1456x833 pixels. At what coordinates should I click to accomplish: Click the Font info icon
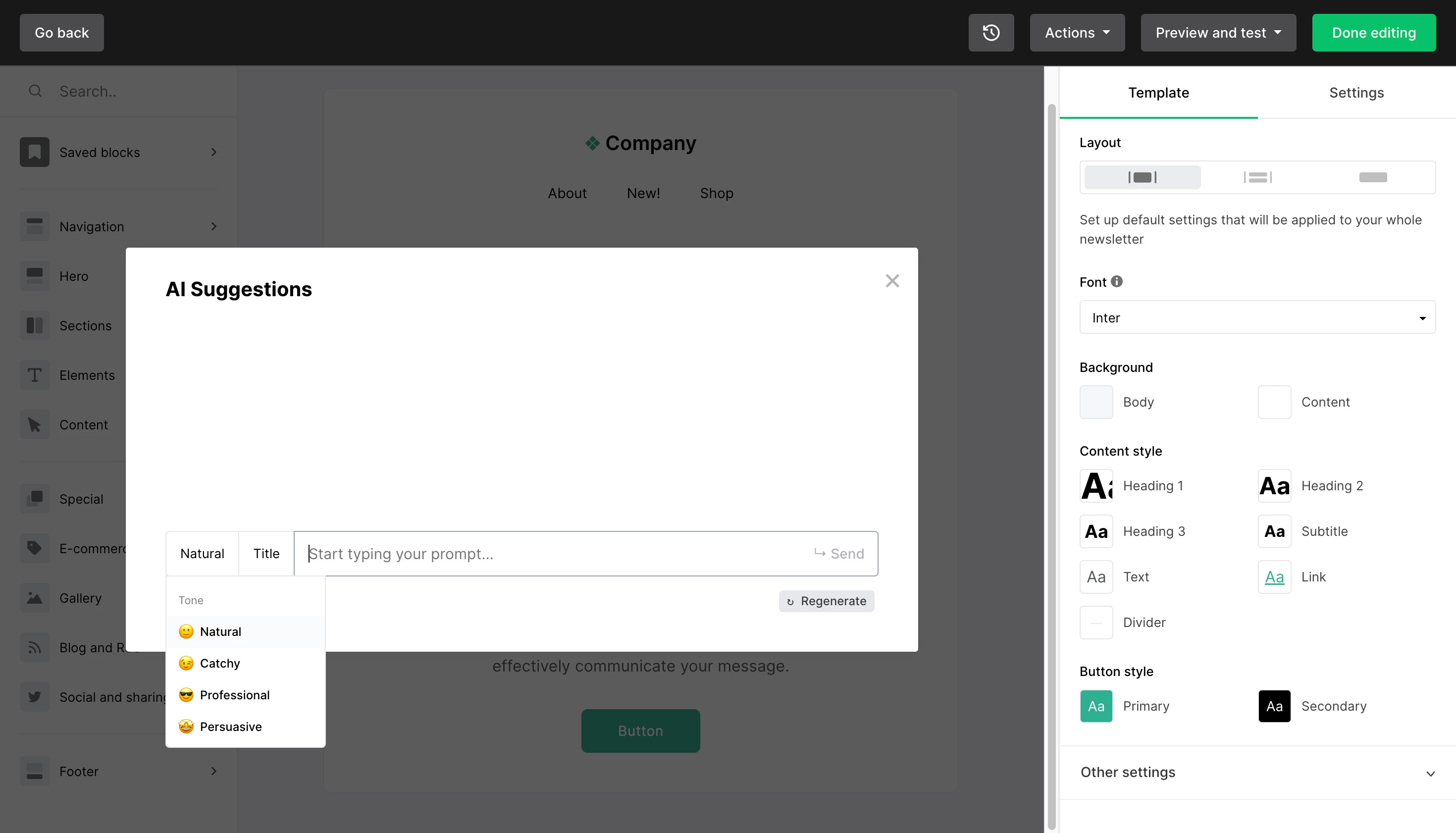point(1117,281)
